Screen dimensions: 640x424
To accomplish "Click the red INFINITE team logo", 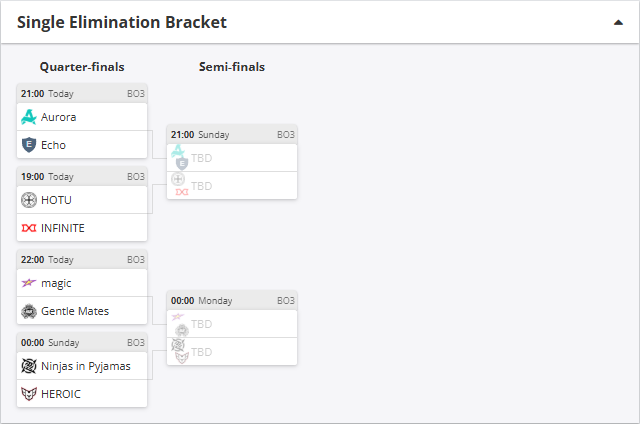I will click(x=29, y=228).
